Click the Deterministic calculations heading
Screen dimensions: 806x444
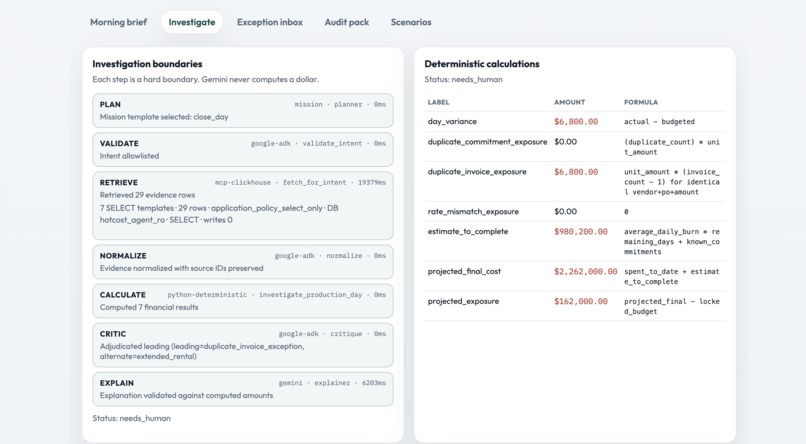(x=482, y=64)
